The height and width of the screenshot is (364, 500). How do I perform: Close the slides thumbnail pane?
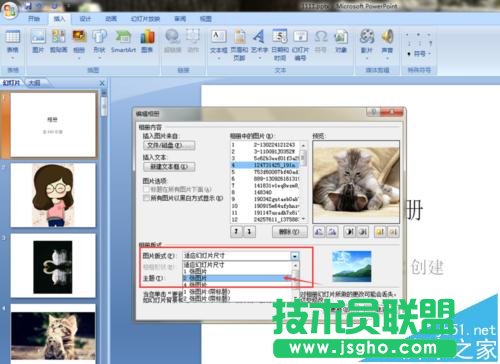tap(102, 83)
